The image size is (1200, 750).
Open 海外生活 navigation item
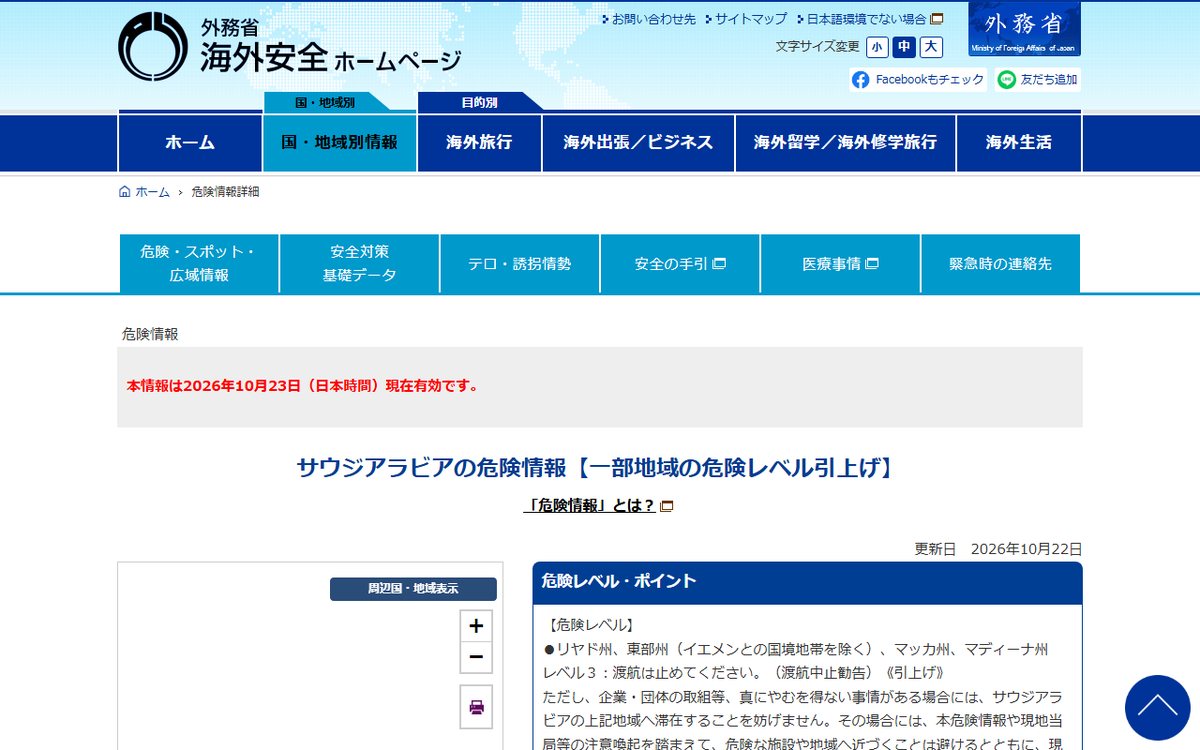point(1018,143)
